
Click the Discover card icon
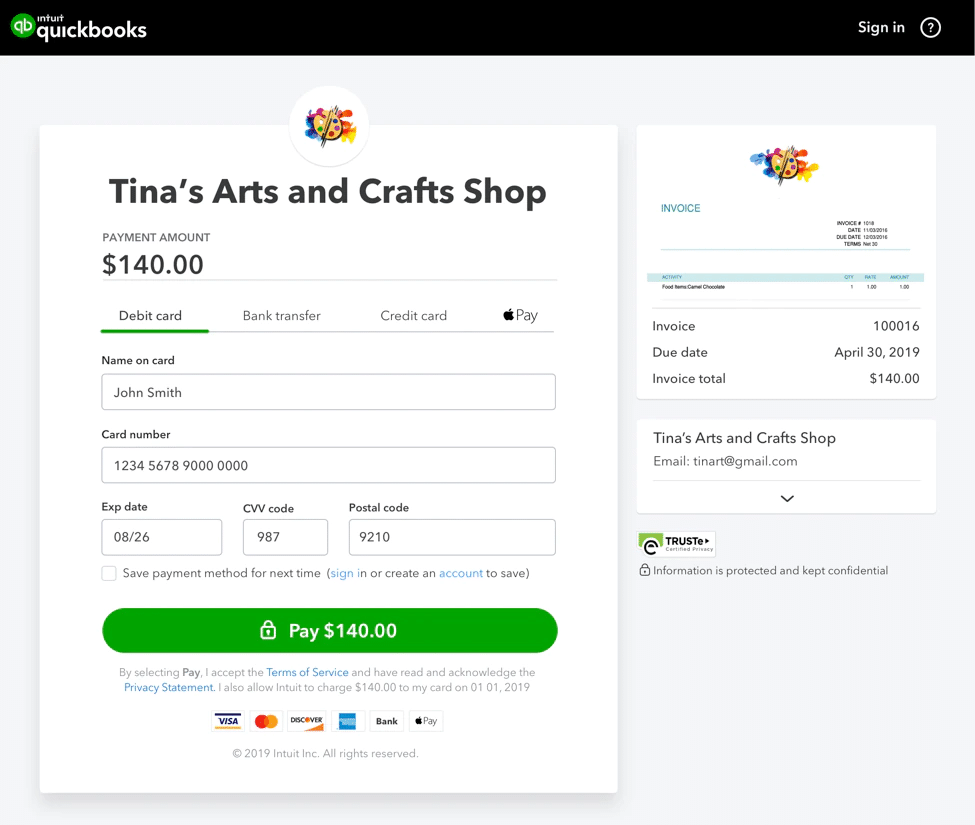[306, 720]
